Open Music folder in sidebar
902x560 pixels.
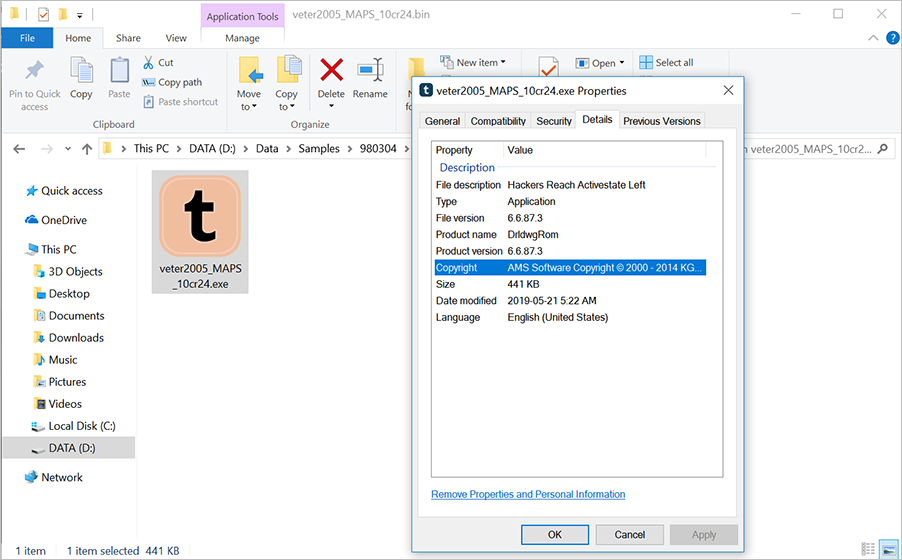[x=55, y=360]
